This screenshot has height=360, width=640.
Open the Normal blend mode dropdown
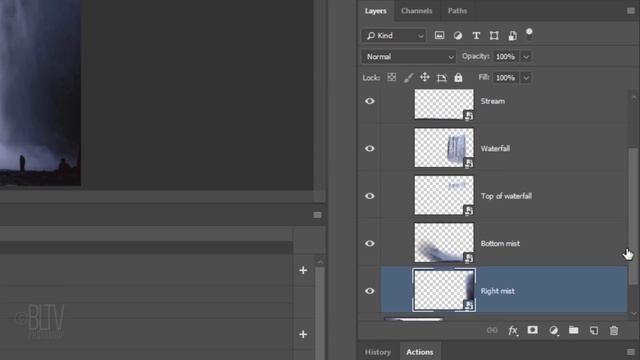(408, 57)
